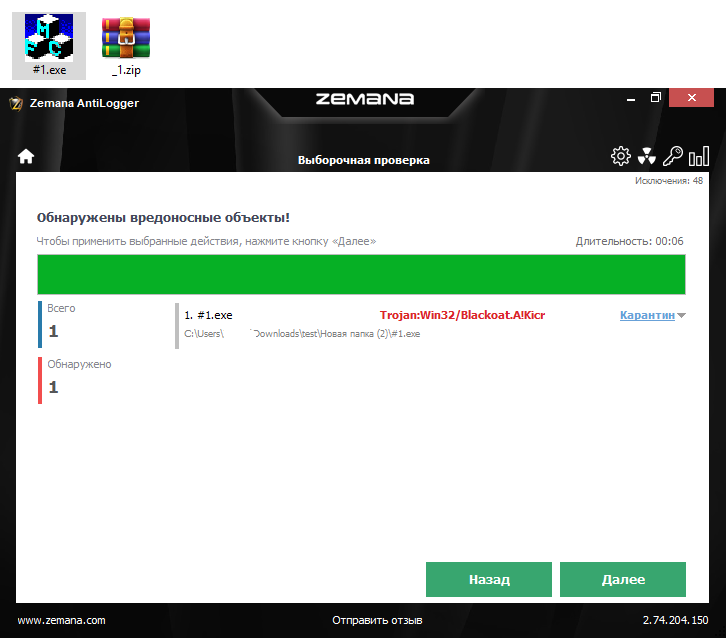The width and height of the screenshot is (726, 638).
Task: Click the Далее button
Action: coord(623,579)
